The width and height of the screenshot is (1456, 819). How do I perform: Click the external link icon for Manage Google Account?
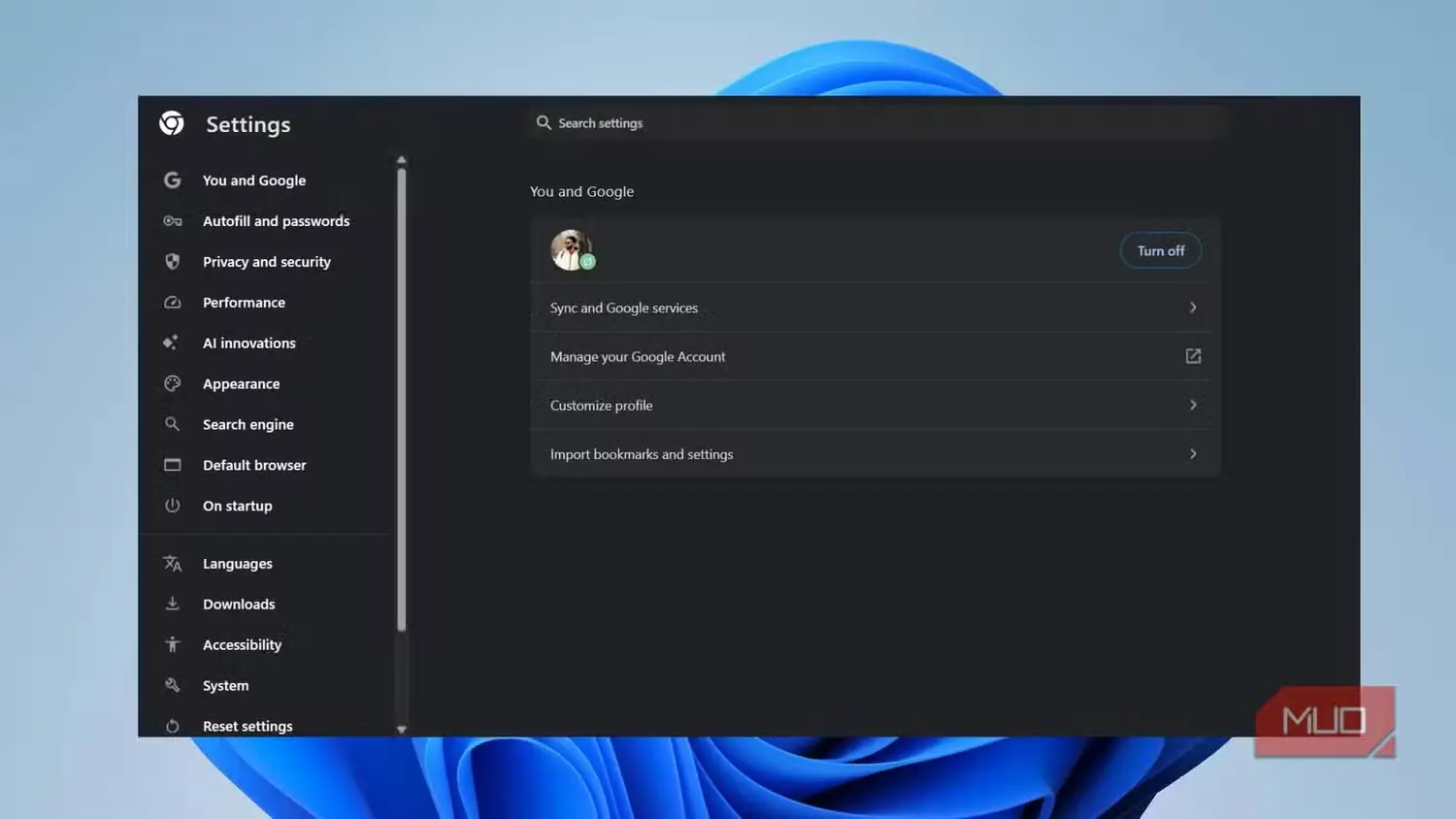[x=1193, y=356]
